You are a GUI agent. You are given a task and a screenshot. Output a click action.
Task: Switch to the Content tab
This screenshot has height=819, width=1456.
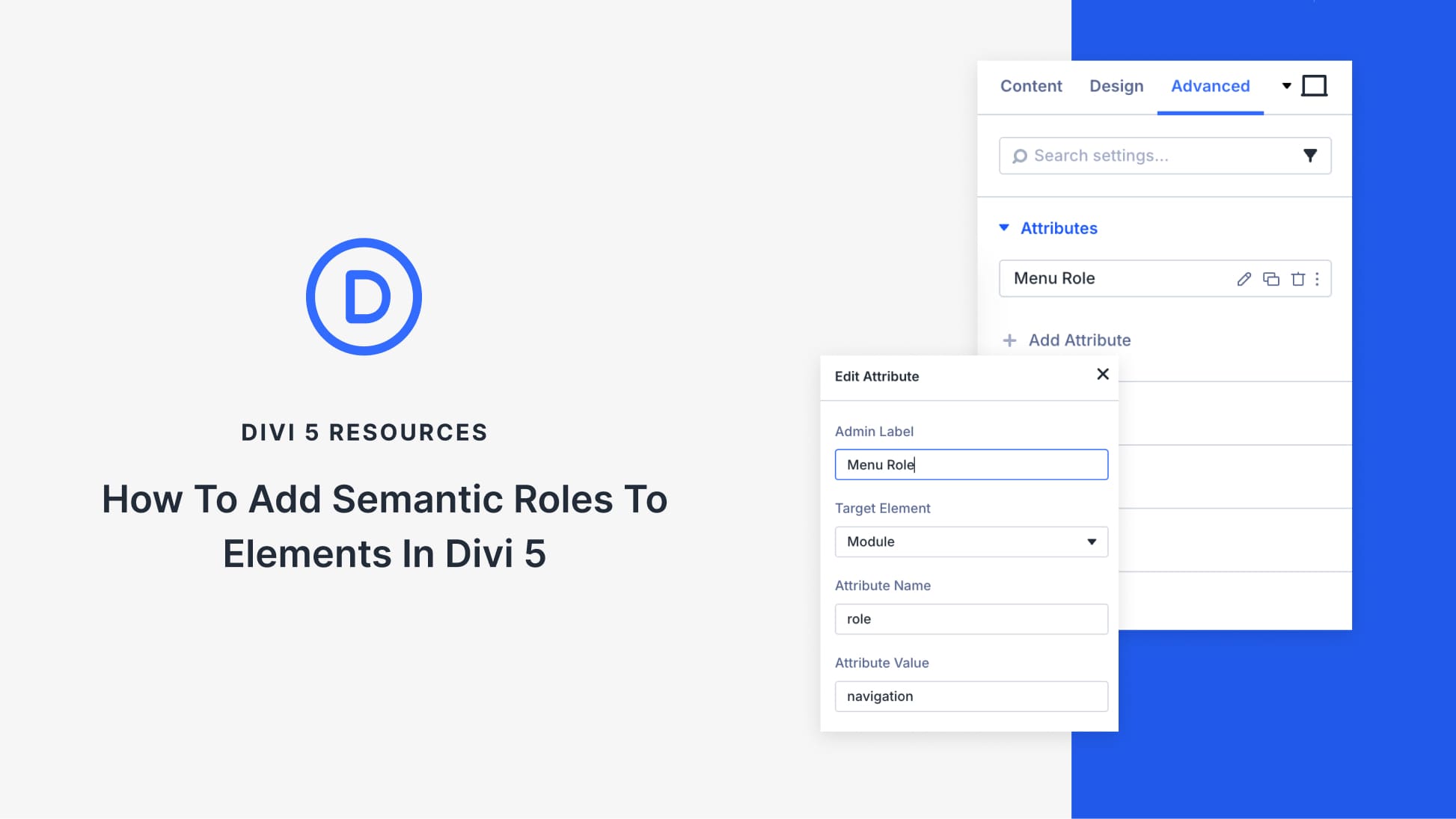click(1031, 86)
